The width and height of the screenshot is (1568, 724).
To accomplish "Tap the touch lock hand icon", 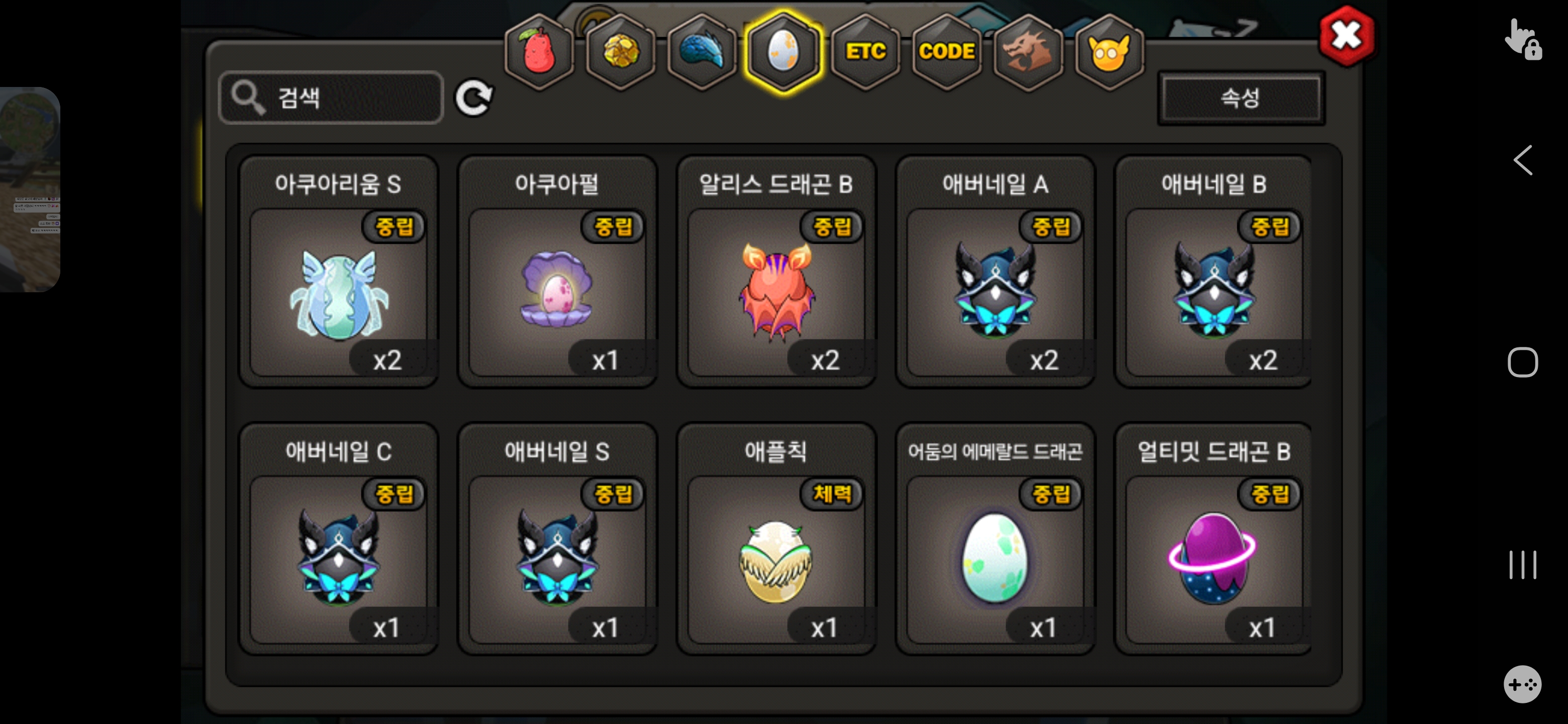I will [1523, 40].
